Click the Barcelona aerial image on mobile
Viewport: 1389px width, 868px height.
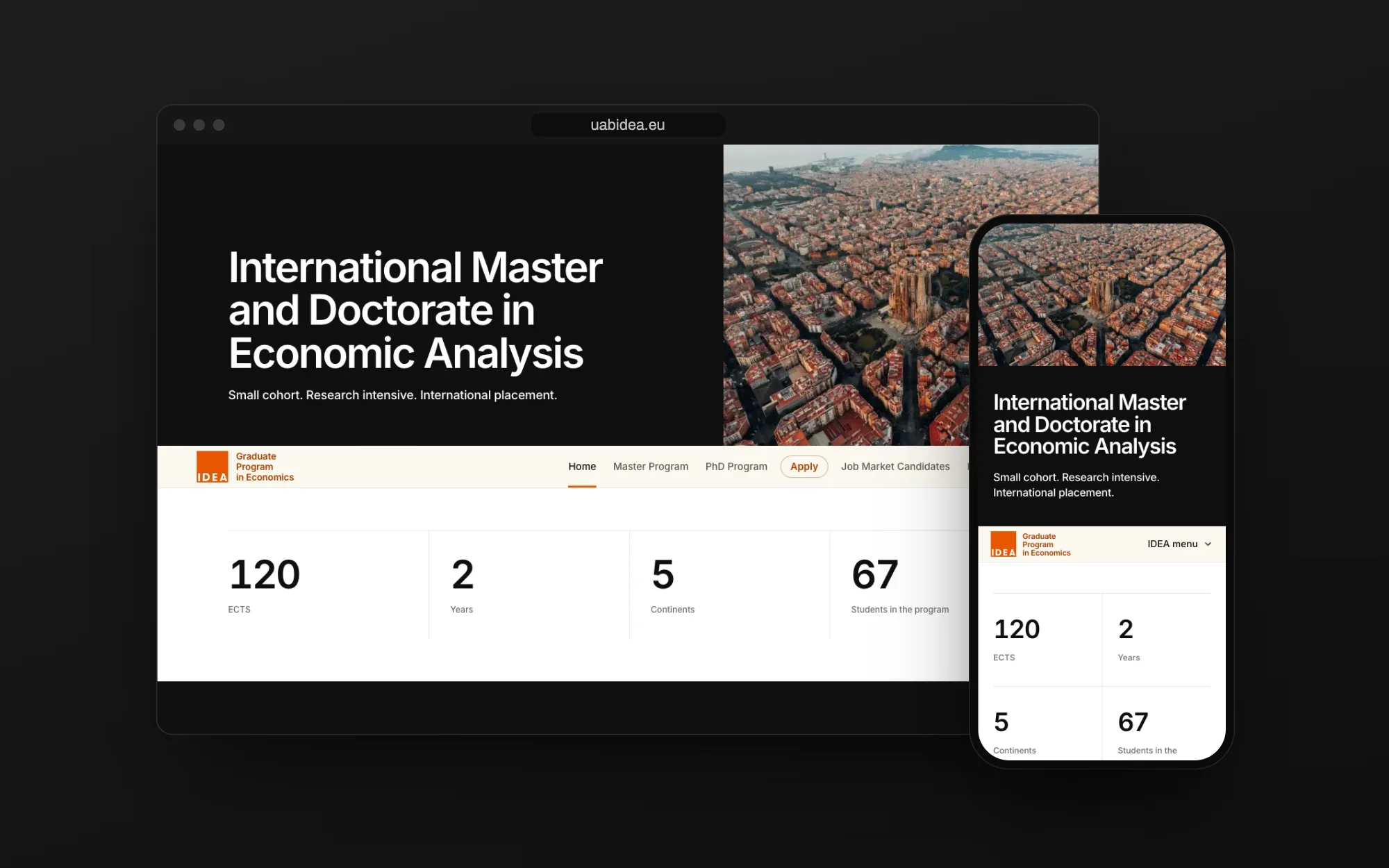point(1101,295)
